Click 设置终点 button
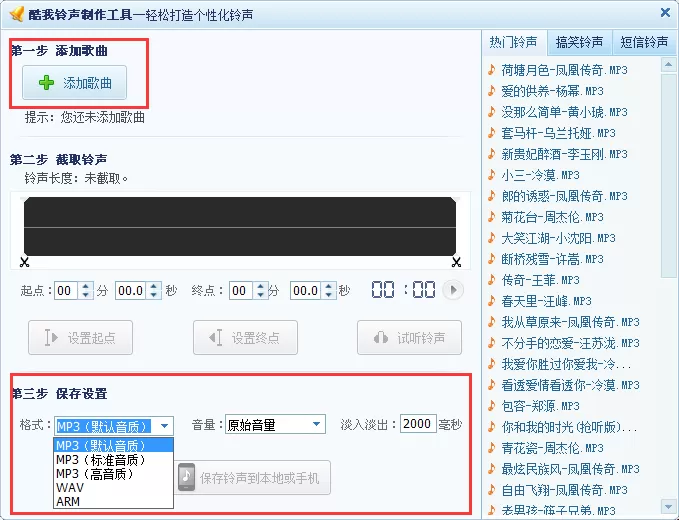 [x=246, y=338]
